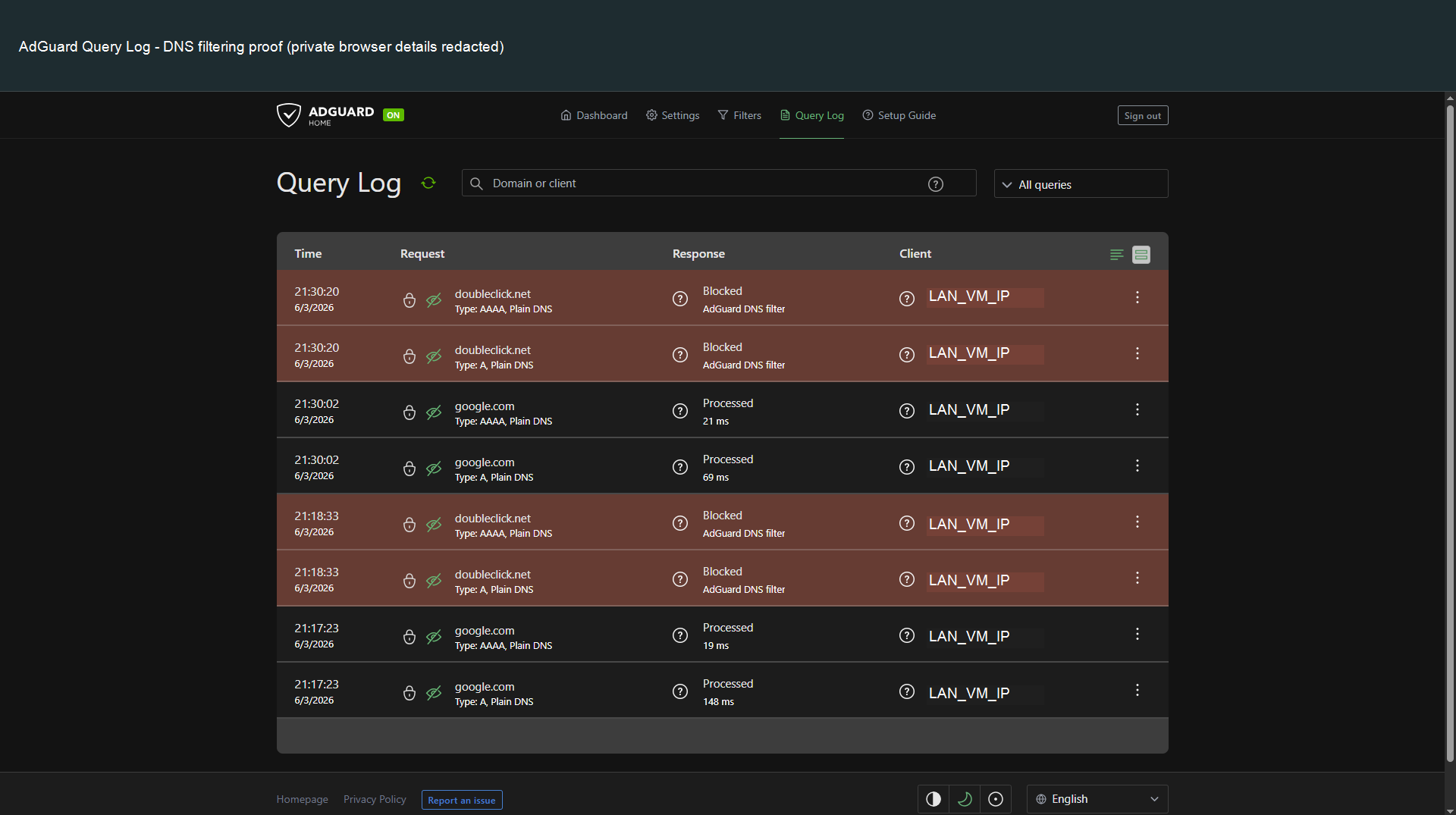The width and height of the screenshot is (1456, 815).
Task: Click lock icon on 21:30:02 google.com AAAA row
Action: click(x=409, y=412)
